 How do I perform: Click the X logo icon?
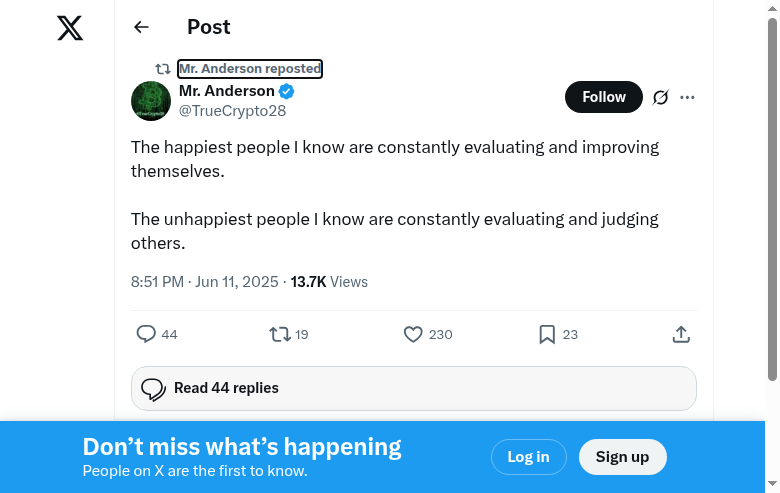pyautogui.click(x=70, y=28)
